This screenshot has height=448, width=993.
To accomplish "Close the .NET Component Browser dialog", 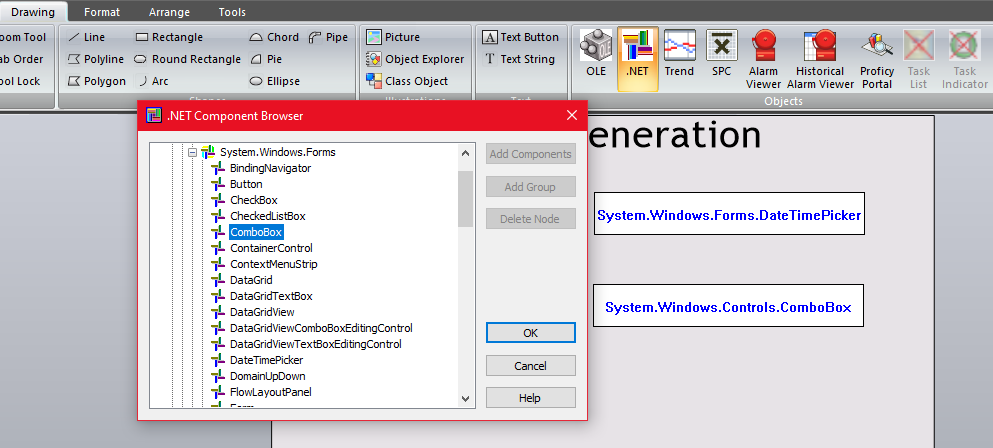I will click(572, 115).
